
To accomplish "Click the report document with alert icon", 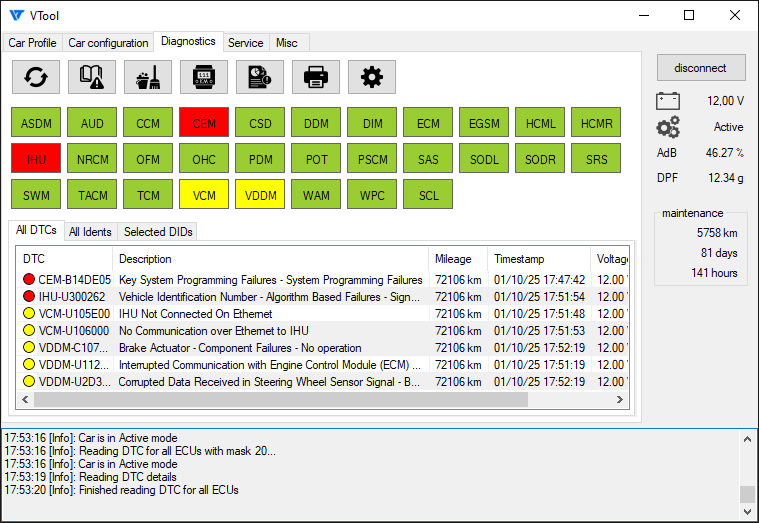I will [x=260, y=77].
